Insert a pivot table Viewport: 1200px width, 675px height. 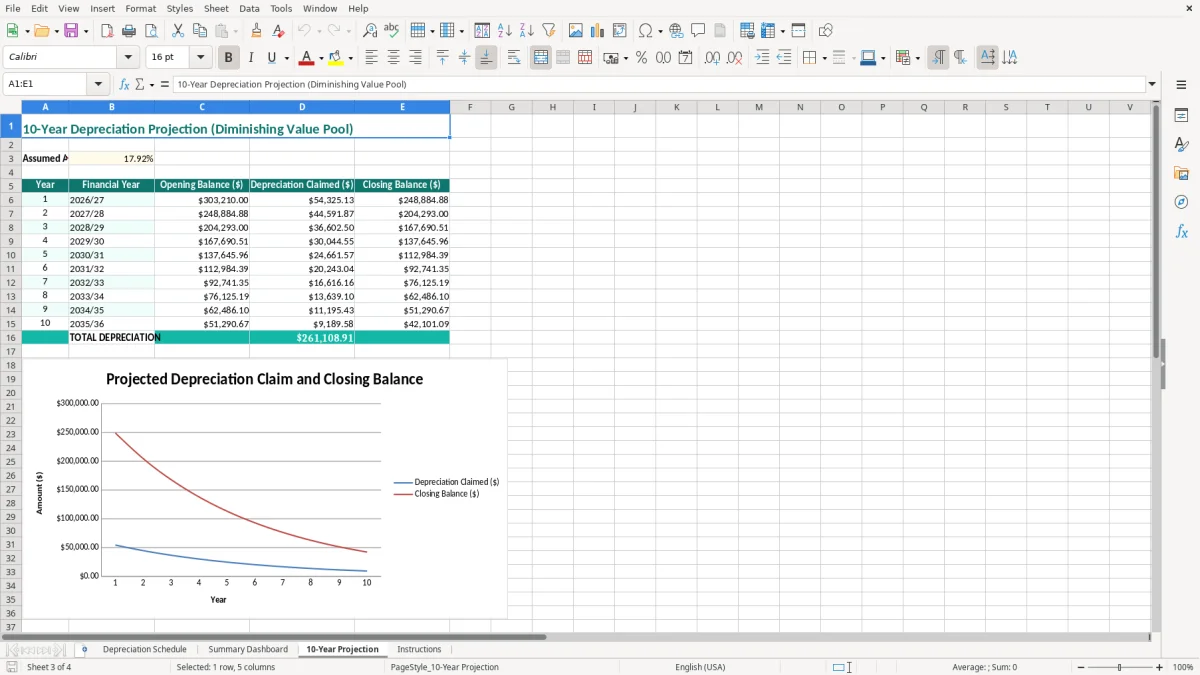coord(620,31)
